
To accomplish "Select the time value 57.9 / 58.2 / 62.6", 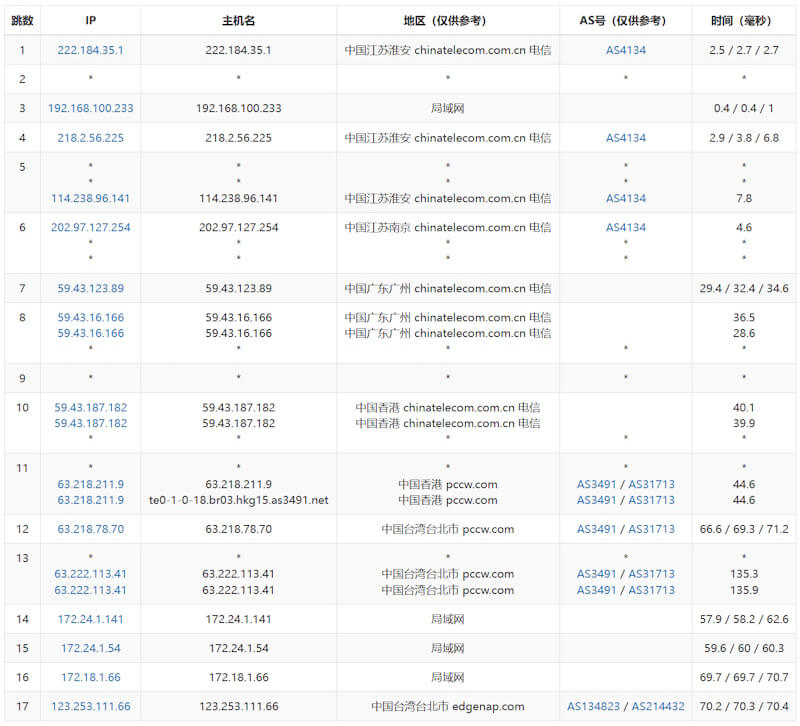I will [x=744, y=619].
